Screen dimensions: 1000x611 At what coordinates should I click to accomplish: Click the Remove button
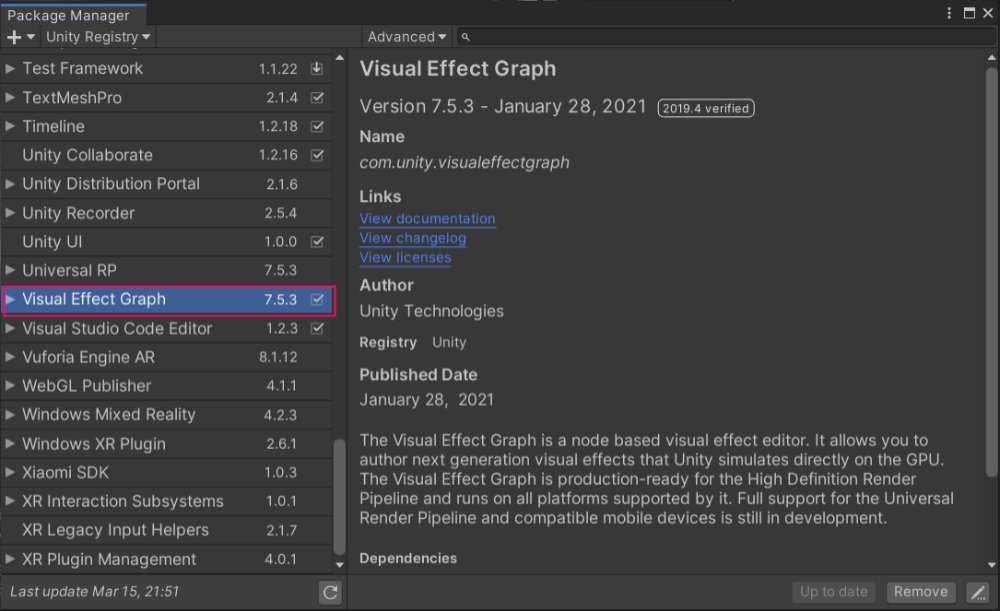pyautogui.click(x=920, y=592)
